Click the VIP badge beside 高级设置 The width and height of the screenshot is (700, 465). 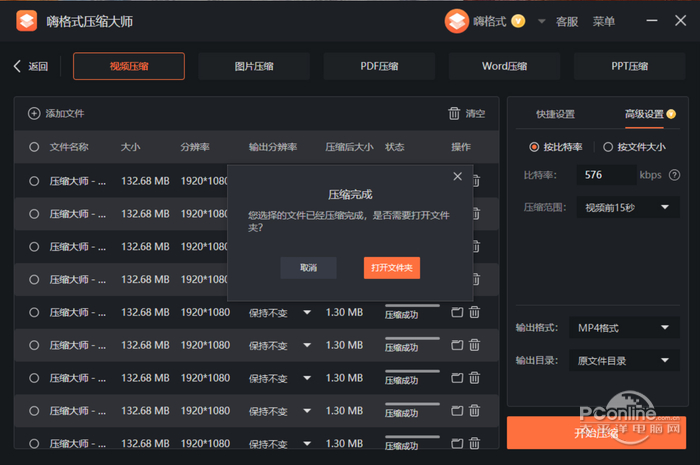click(671, 114)
